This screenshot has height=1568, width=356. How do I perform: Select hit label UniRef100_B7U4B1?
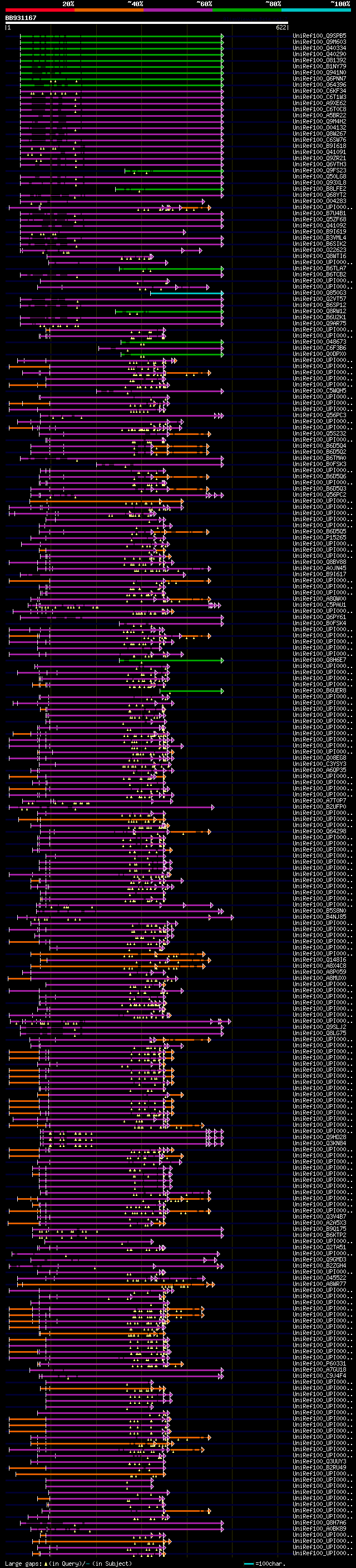319,213
